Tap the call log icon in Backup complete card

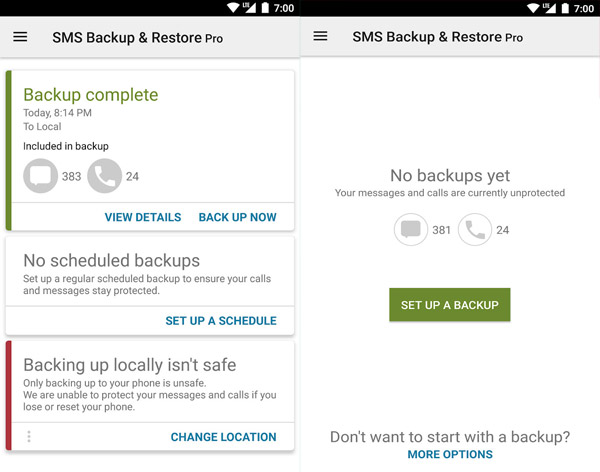click(105, 177)
